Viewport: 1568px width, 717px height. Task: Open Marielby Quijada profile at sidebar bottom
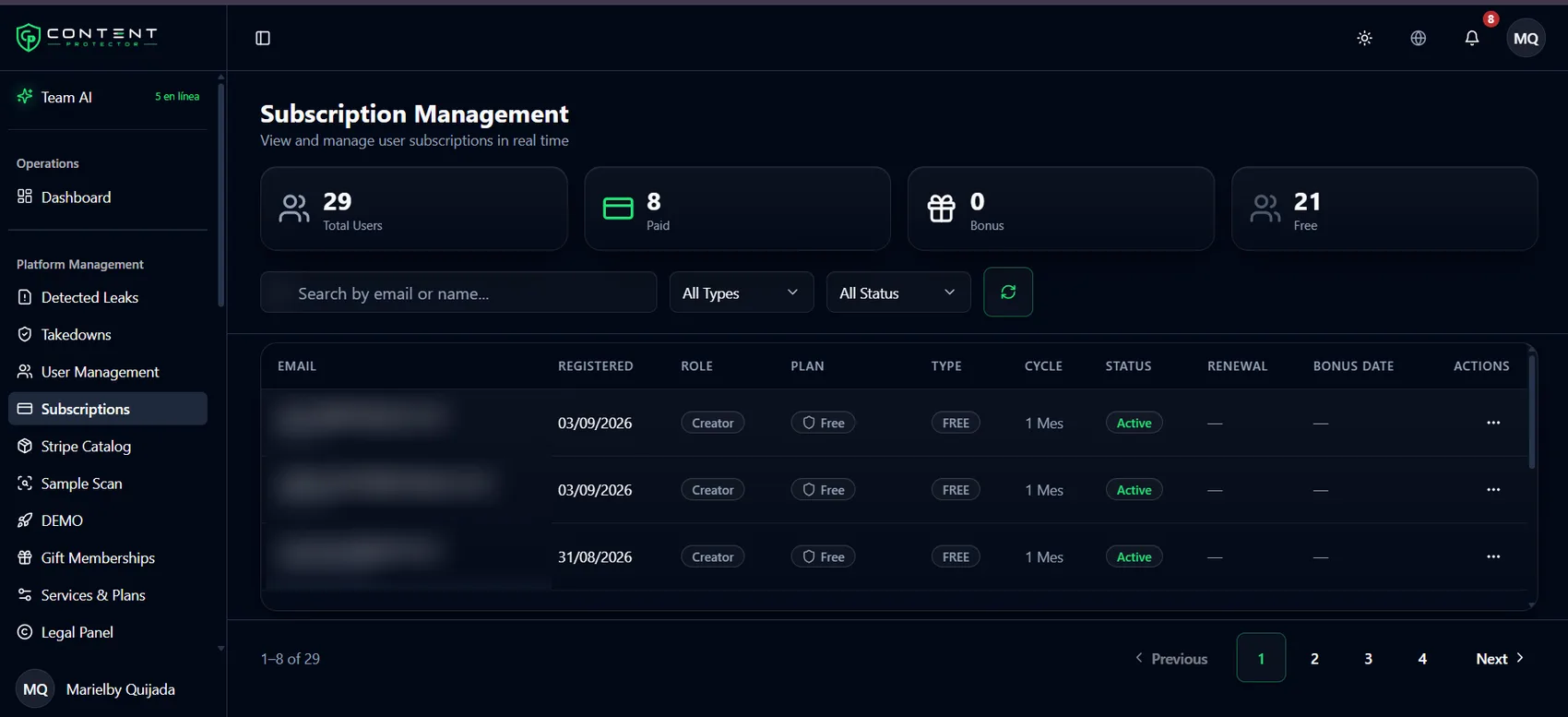[x=97, y=689]
